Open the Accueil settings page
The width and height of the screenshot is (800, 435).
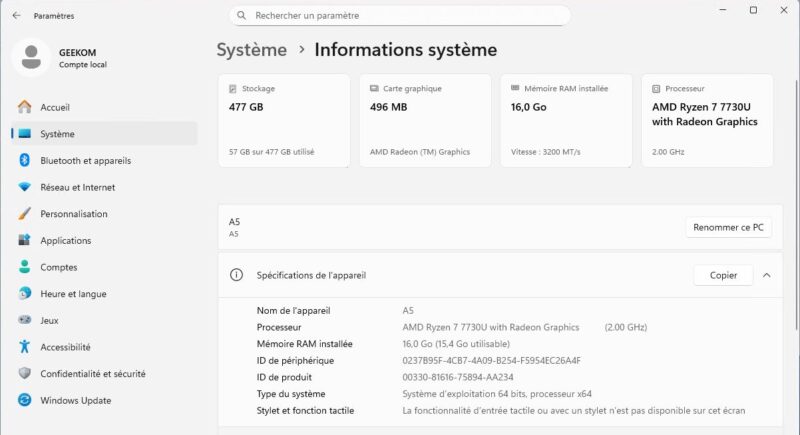click(x=104, y=107)
